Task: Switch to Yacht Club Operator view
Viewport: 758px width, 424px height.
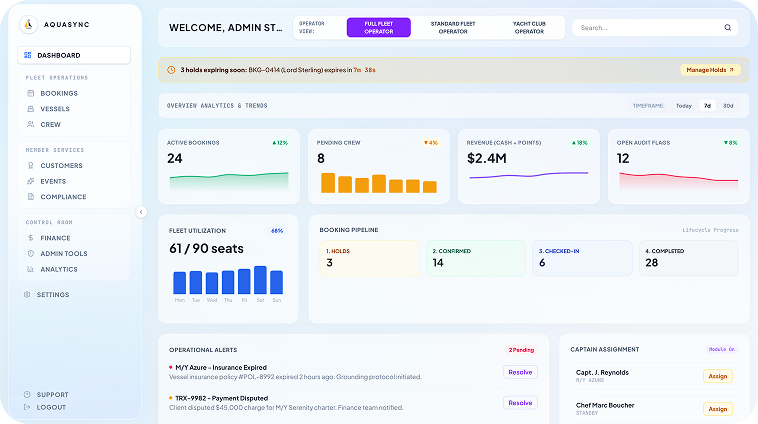Action: tap(529, 28)
